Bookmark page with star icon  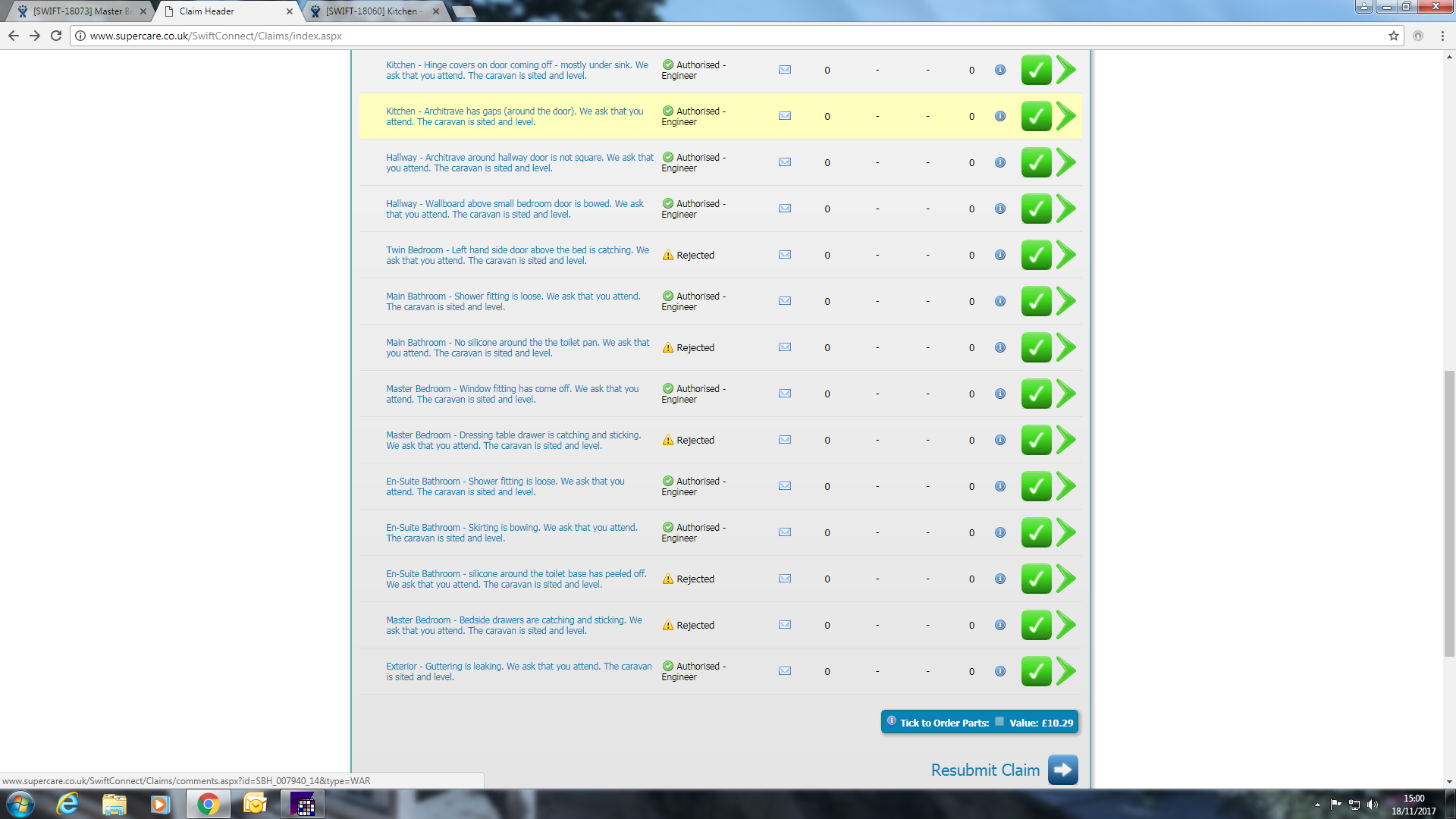pyautogui.click(x=1393, y=36)
